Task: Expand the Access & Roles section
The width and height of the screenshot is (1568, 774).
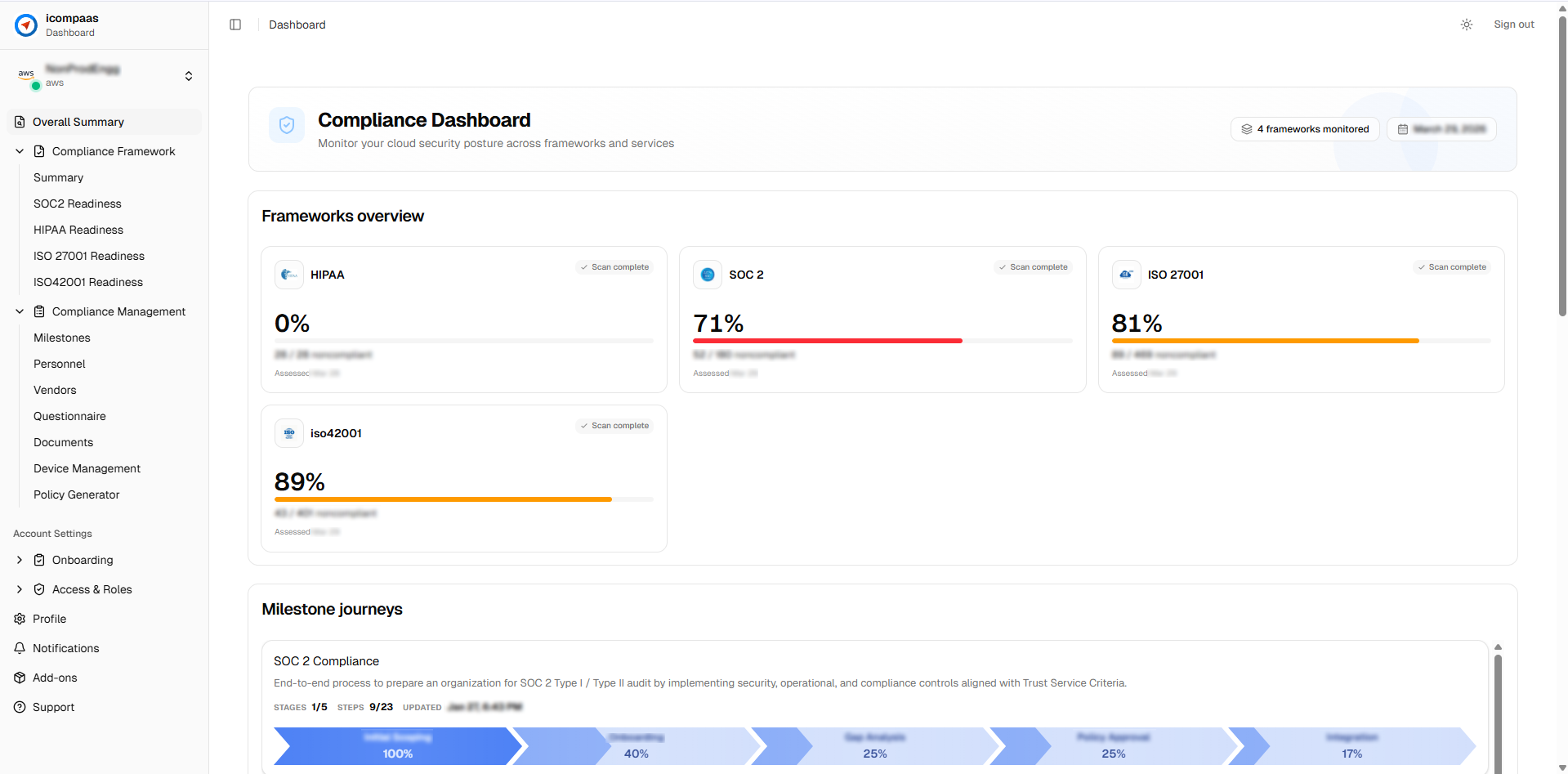Action: [20, 589]
